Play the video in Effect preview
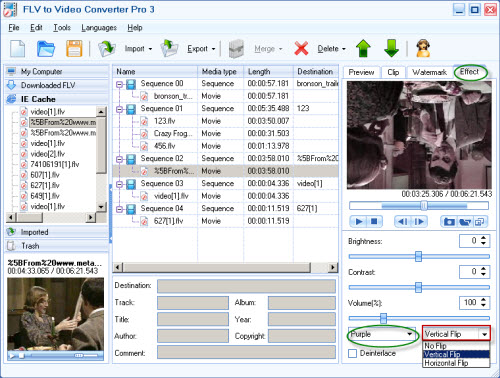 click(x=359, y=222)
